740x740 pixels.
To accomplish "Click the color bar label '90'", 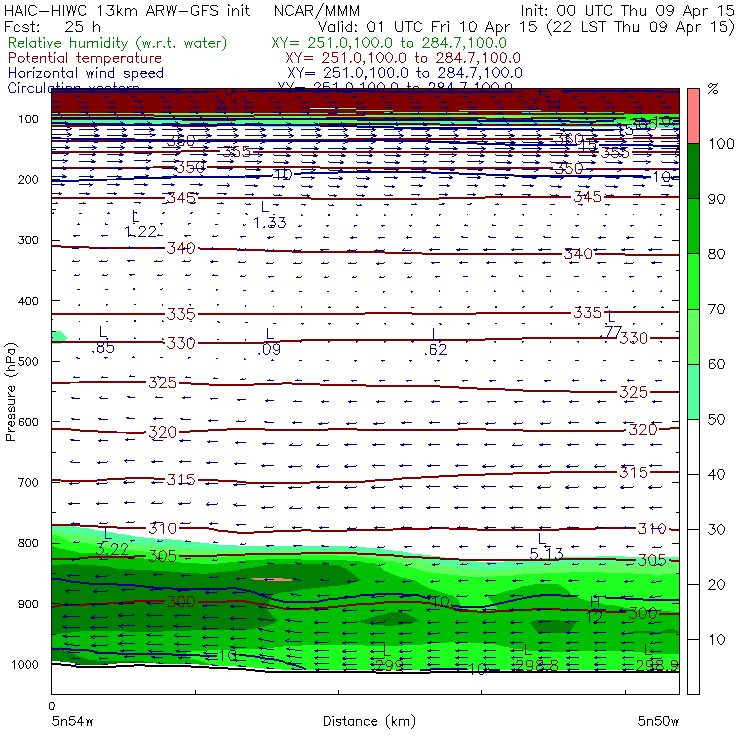I will coord(716,199).
